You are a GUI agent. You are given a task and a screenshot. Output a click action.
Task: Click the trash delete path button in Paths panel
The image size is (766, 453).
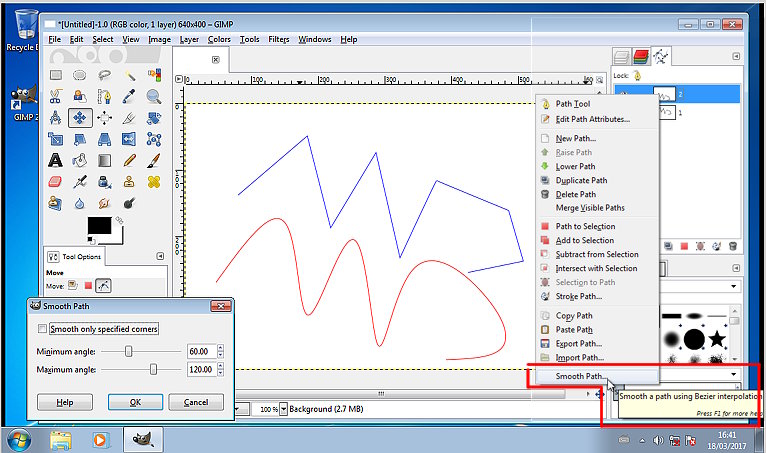(x=732, y=246)
